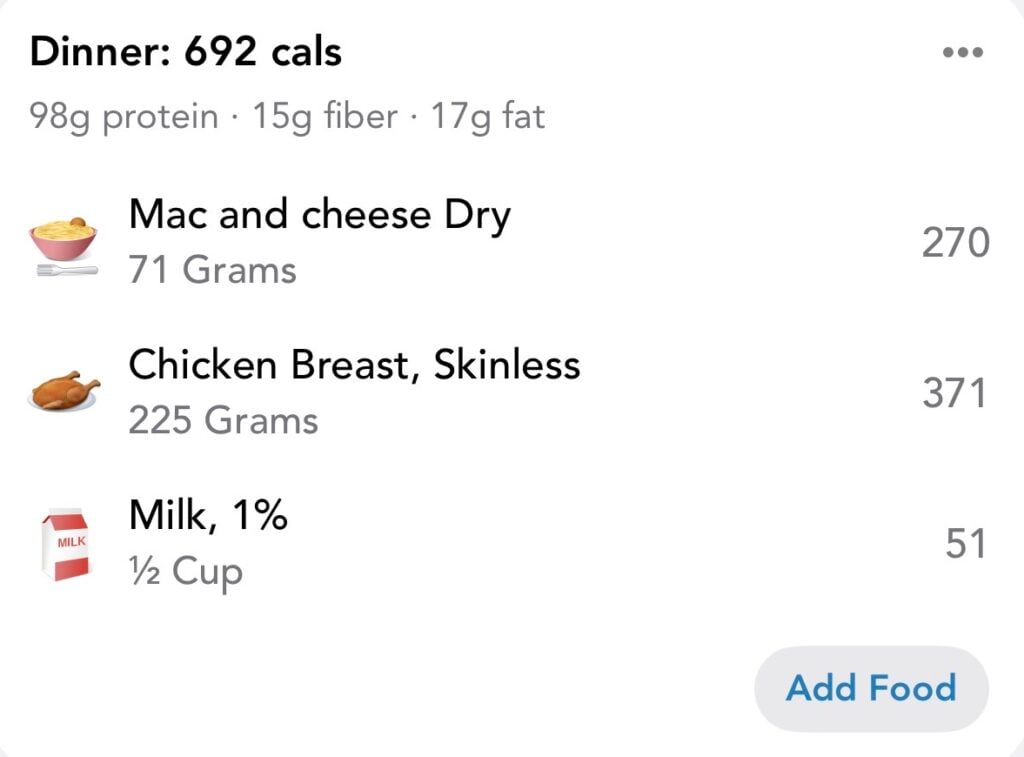1024x757 pixels.
Task: Click the mac and cheese bowl icon
Action: [62, 238]
